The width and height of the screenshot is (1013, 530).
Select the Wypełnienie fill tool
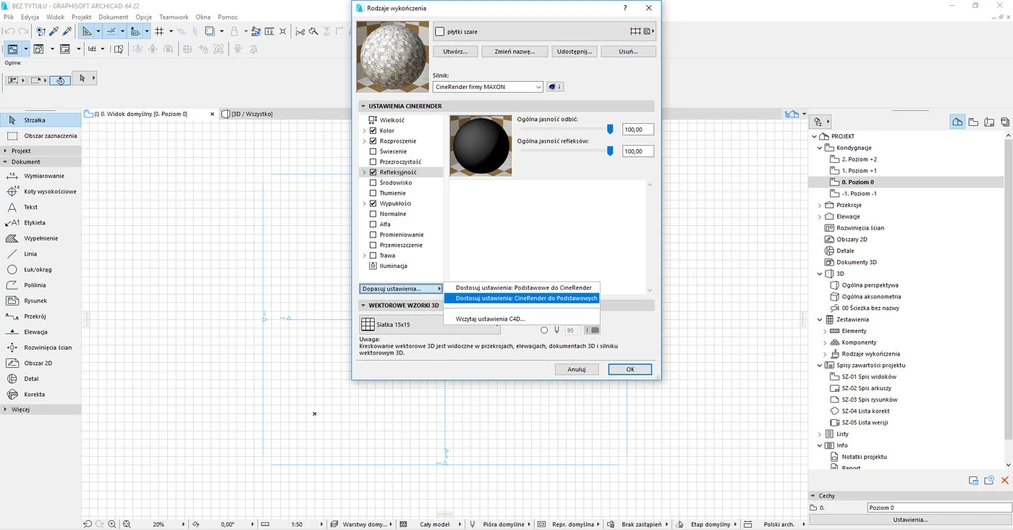[x=40, y=238]
